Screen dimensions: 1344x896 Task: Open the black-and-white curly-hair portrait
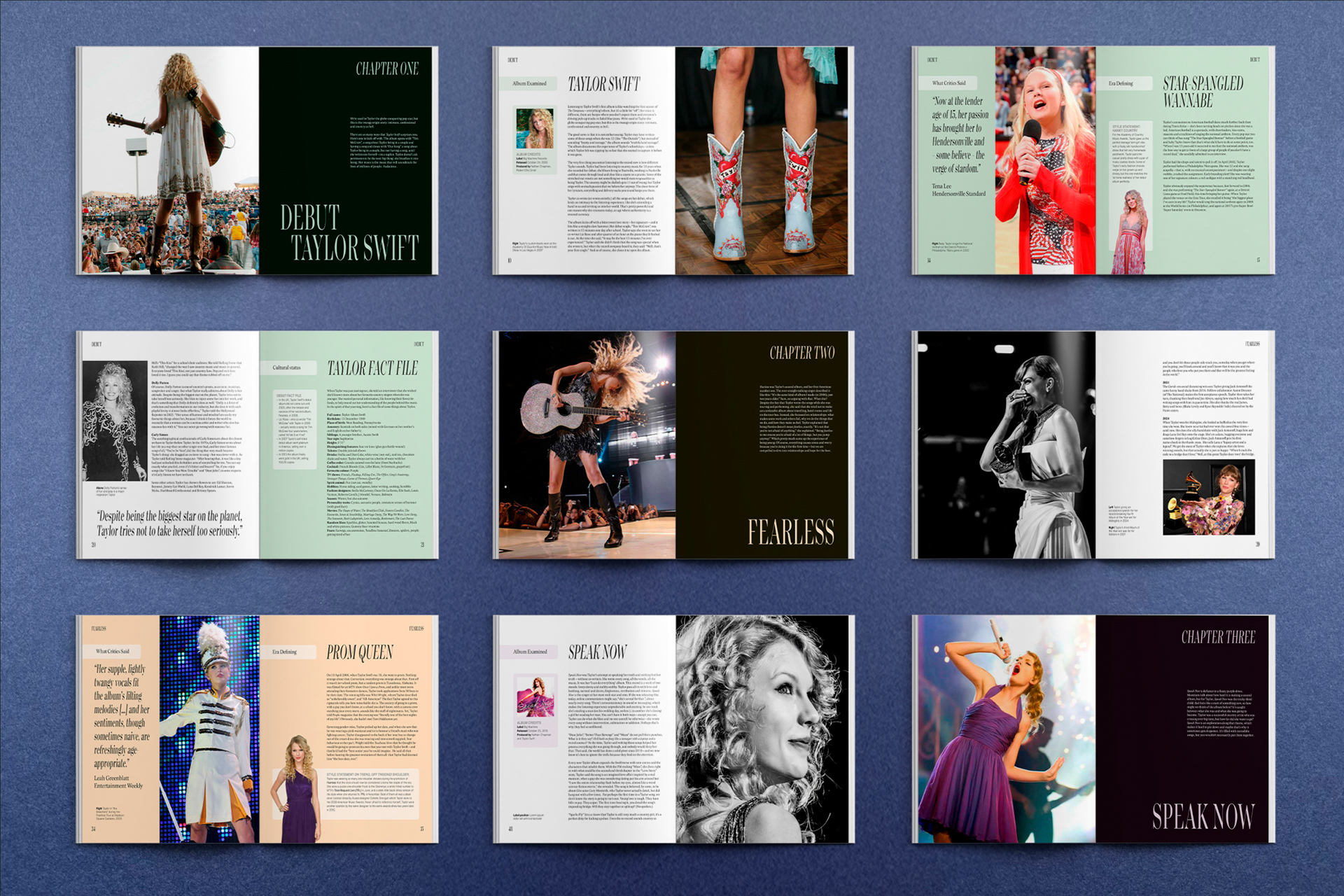tap(762, 729)
